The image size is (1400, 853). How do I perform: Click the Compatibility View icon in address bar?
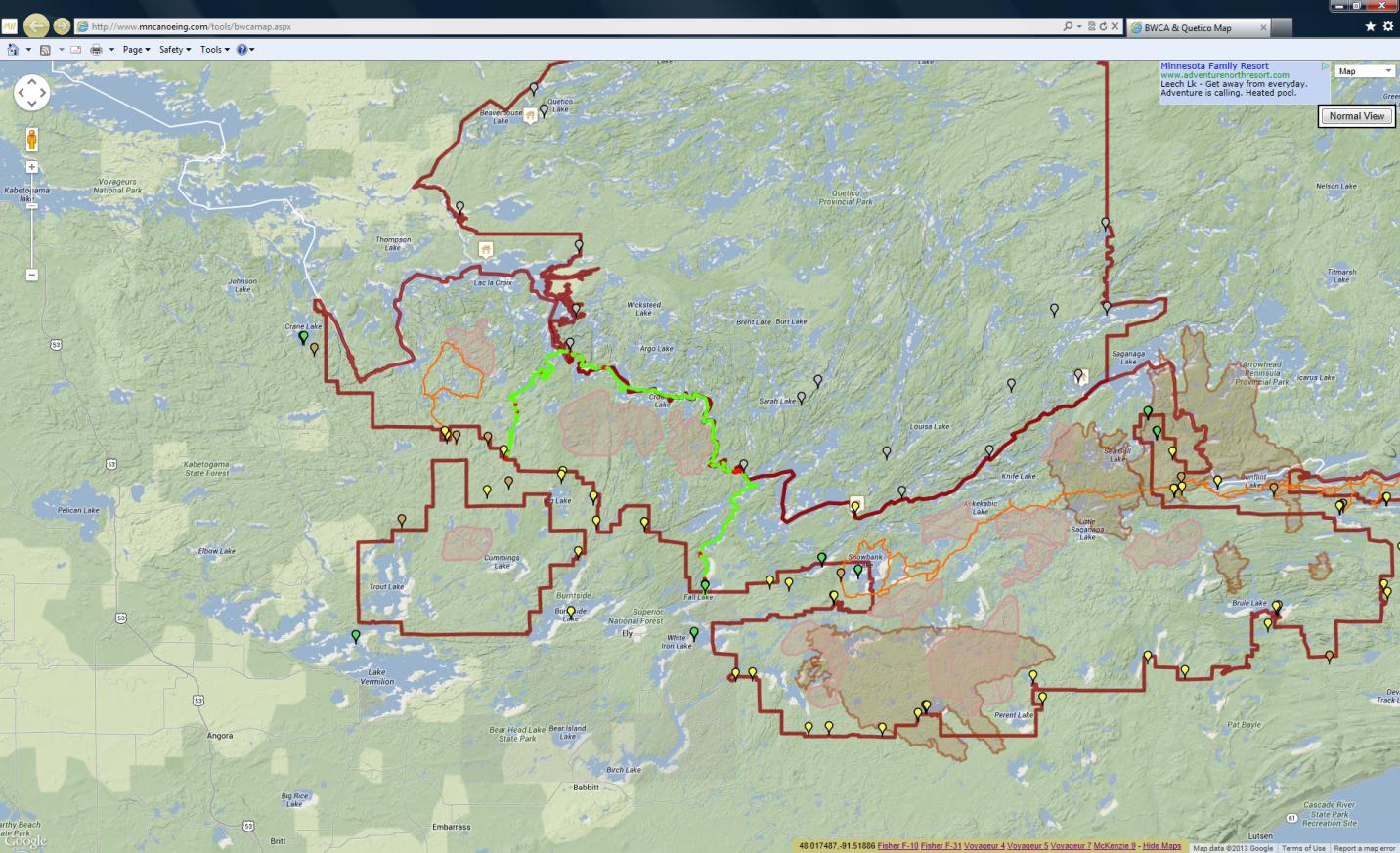pyautogui.click(x=1092, y=26)
